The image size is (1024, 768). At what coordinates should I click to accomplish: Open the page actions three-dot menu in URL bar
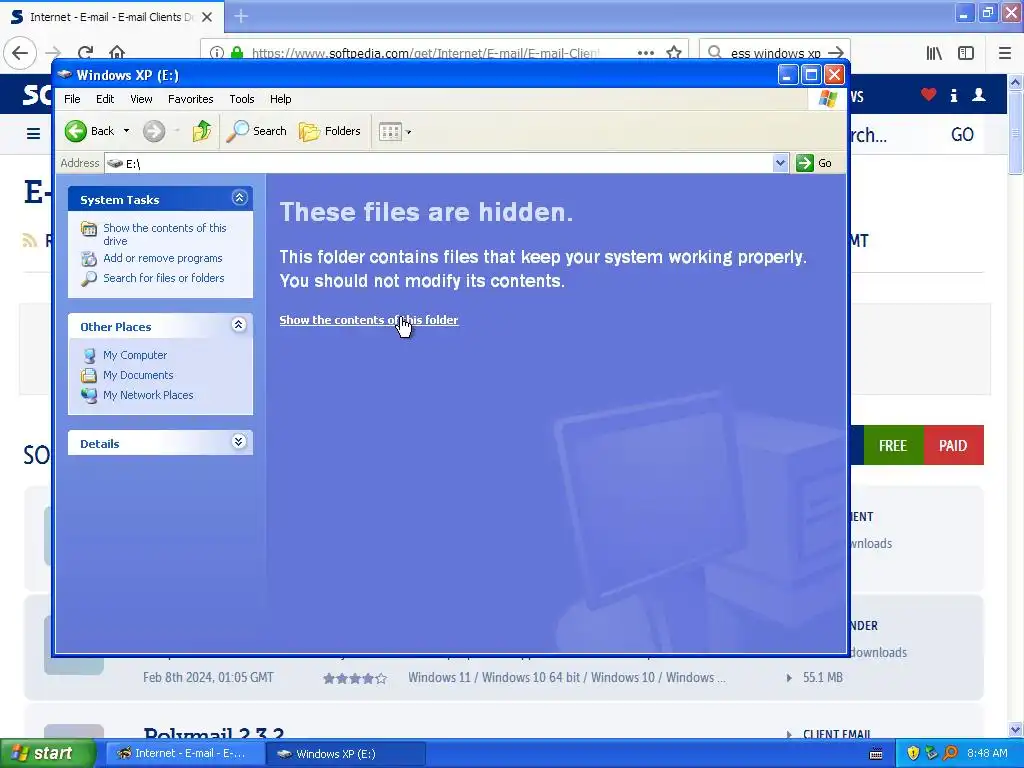(646, 53)
